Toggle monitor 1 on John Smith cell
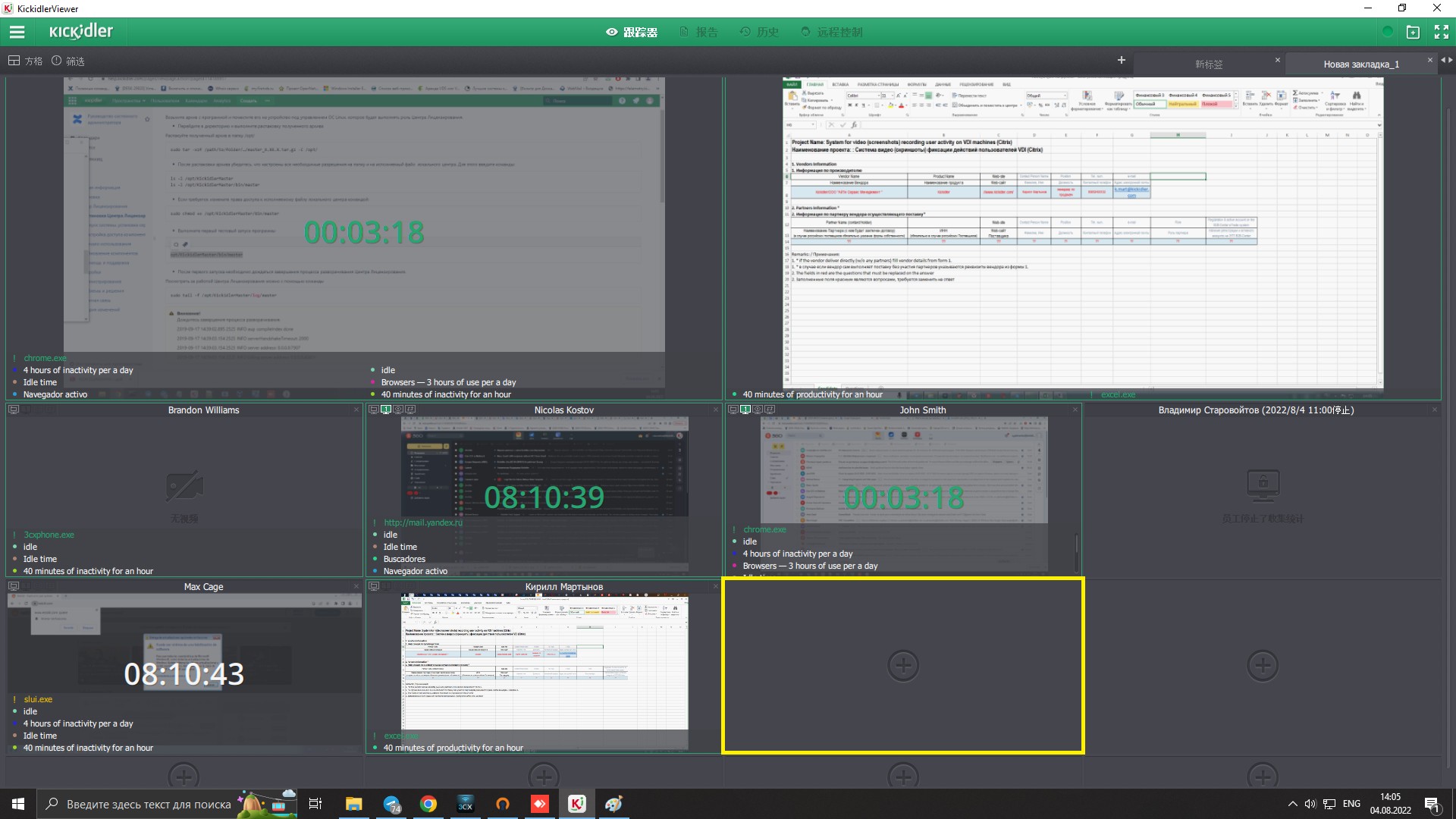1456x819 pixels. [745, 409]
